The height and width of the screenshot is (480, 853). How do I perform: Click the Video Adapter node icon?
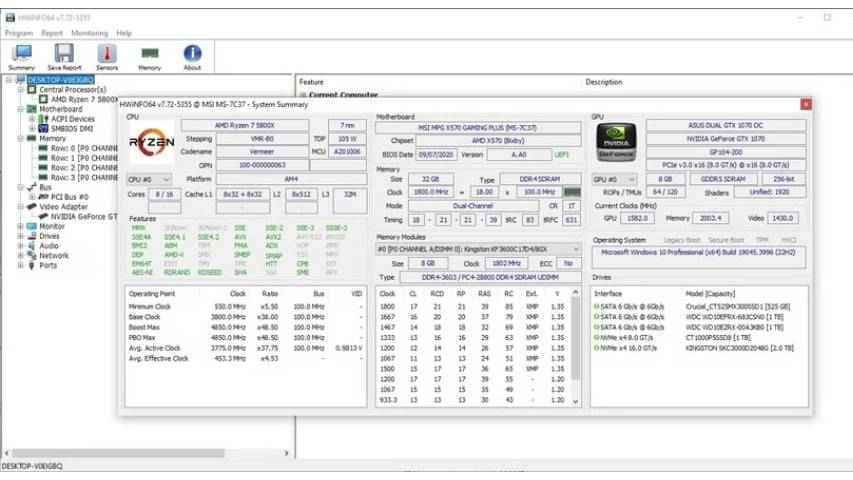[32, 207]
